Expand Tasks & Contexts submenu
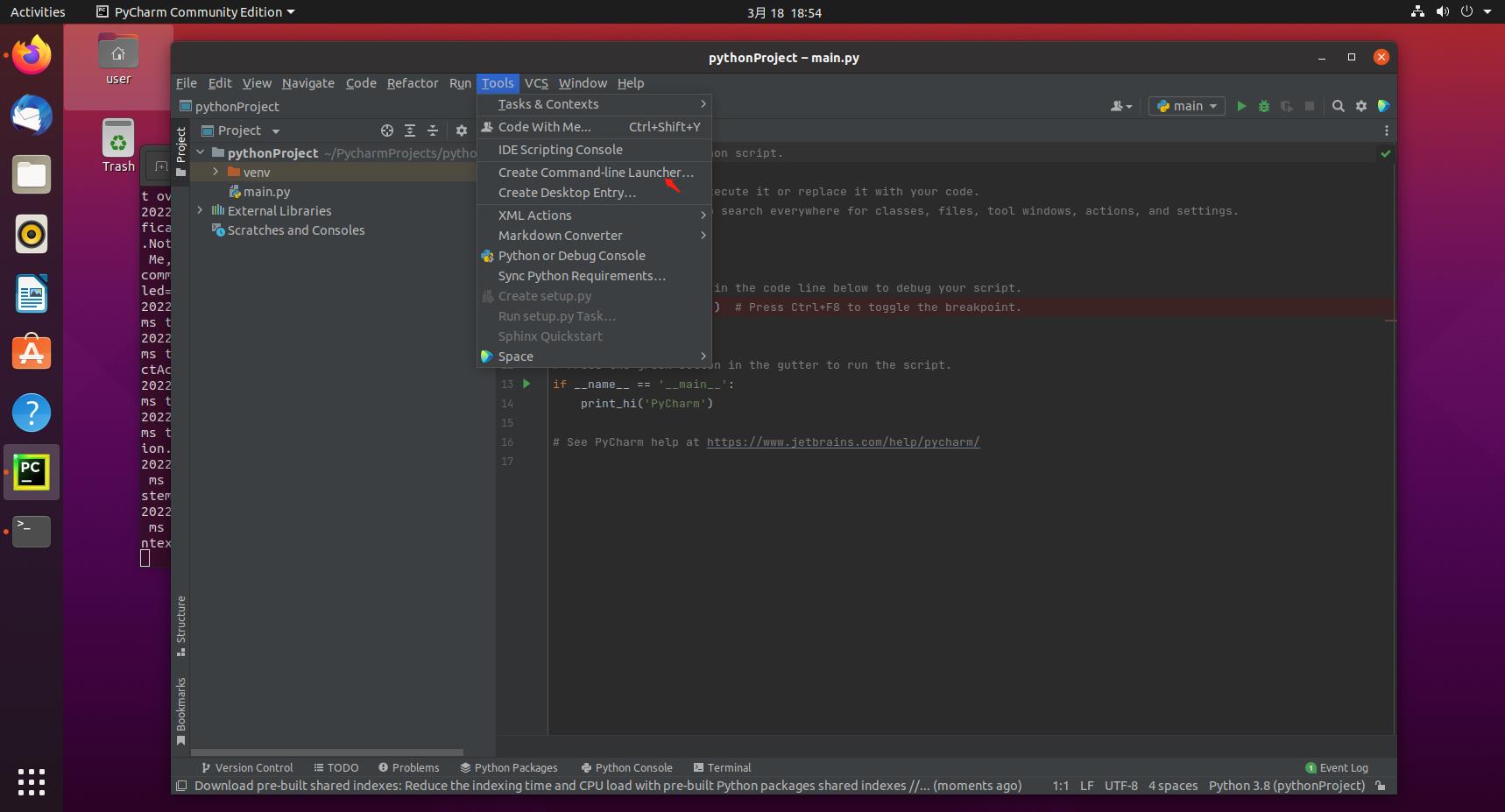Image resolution: width=1505 pixels, height=812 pixels. point(594,104)
